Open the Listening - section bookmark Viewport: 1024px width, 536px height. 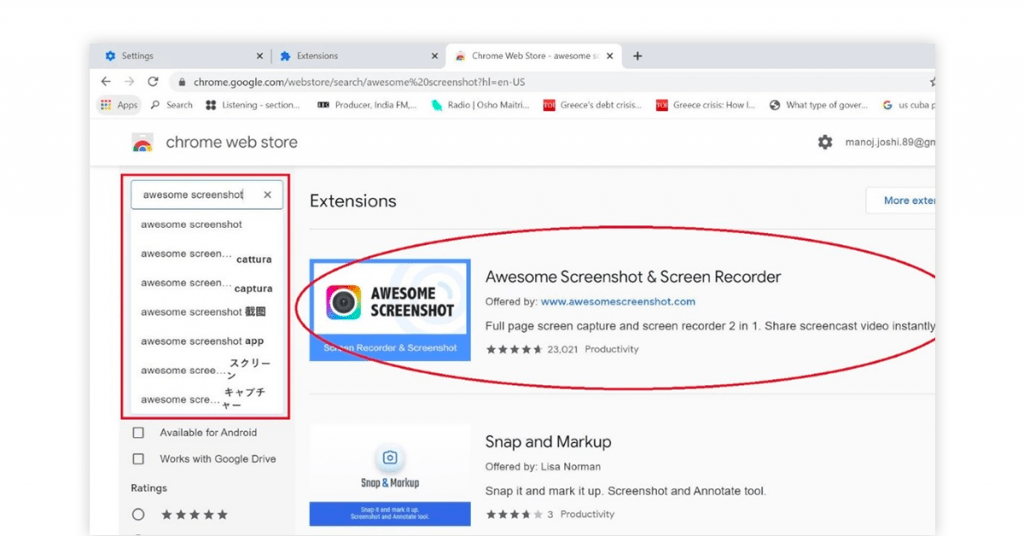pos(253,105)
